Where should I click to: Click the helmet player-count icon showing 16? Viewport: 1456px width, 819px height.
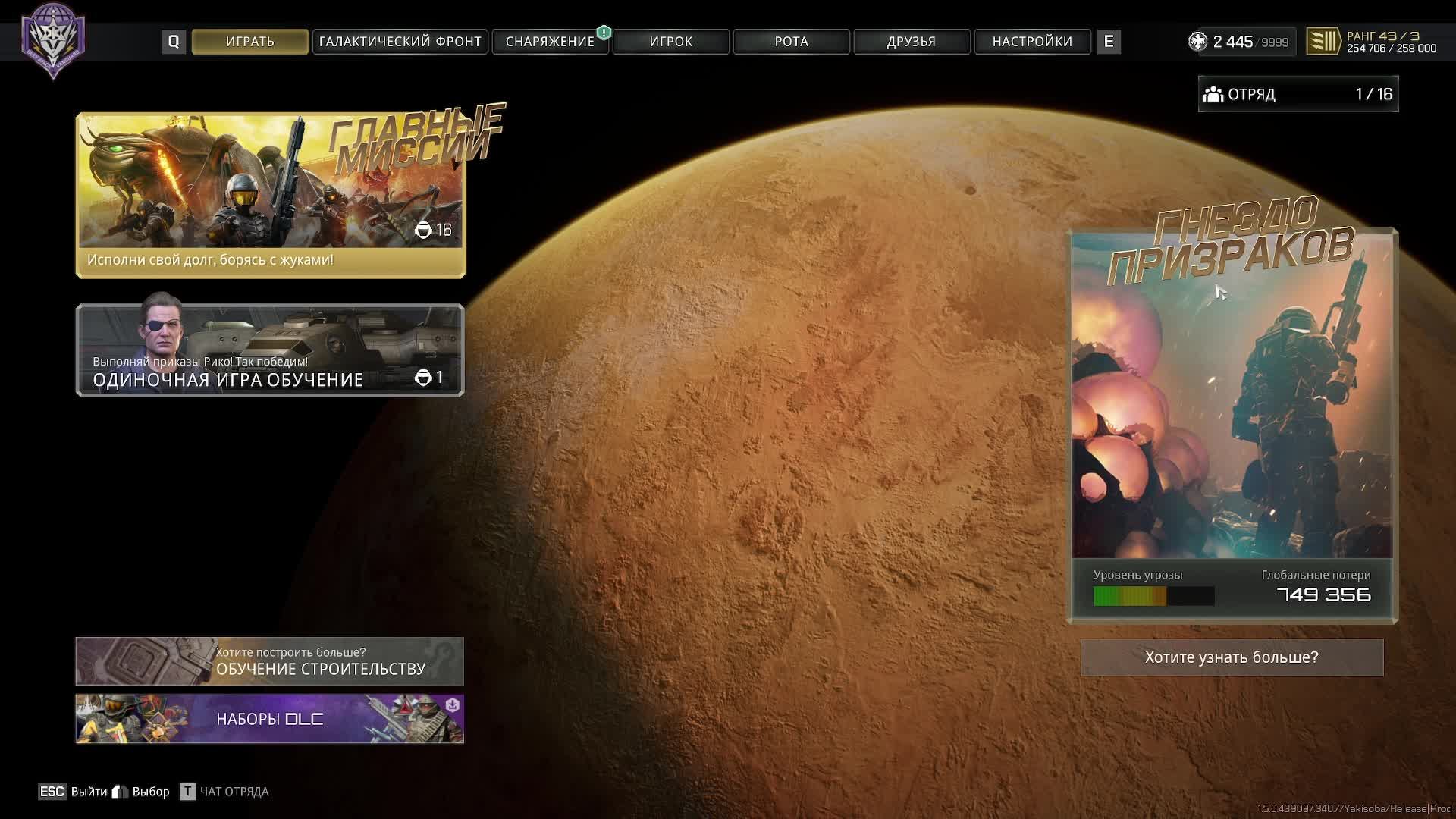click(423, 230)
